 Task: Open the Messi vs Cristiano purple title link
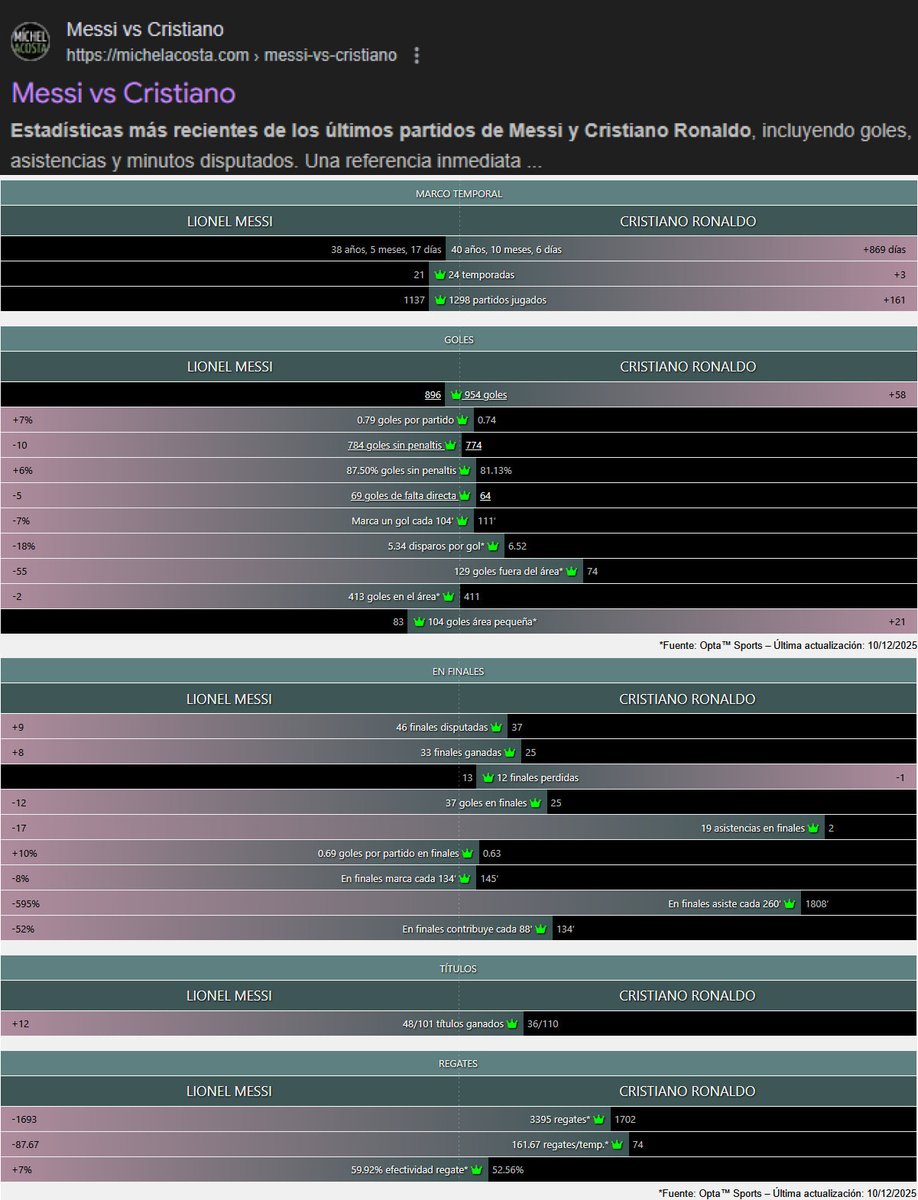point(124,93)
